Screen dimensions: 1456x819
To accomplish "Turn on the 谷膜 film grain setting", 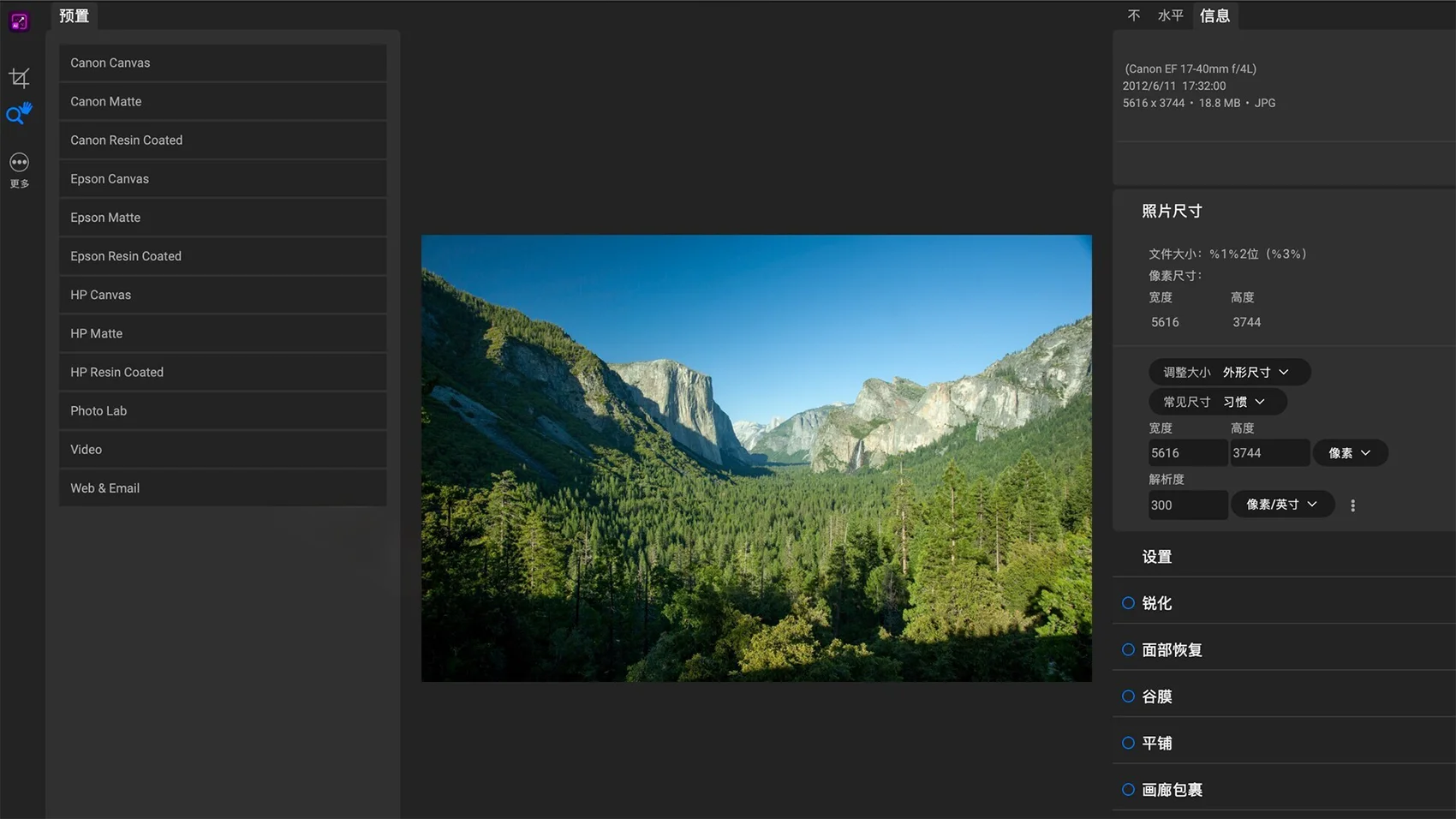I will pos(1128,696).
